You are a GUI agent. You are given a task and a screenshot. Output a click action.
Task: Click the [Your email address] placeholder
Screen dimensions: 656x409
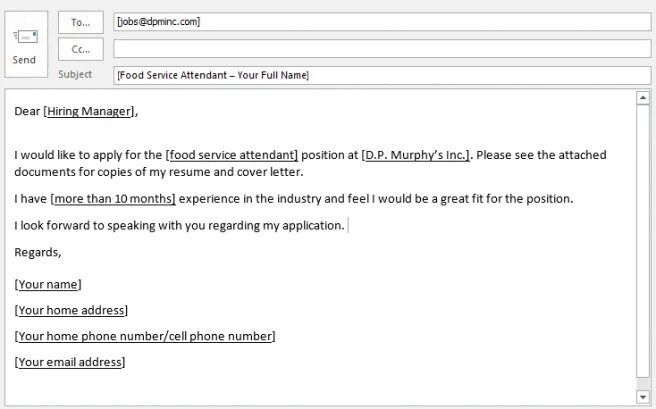(x=70, y=362)
